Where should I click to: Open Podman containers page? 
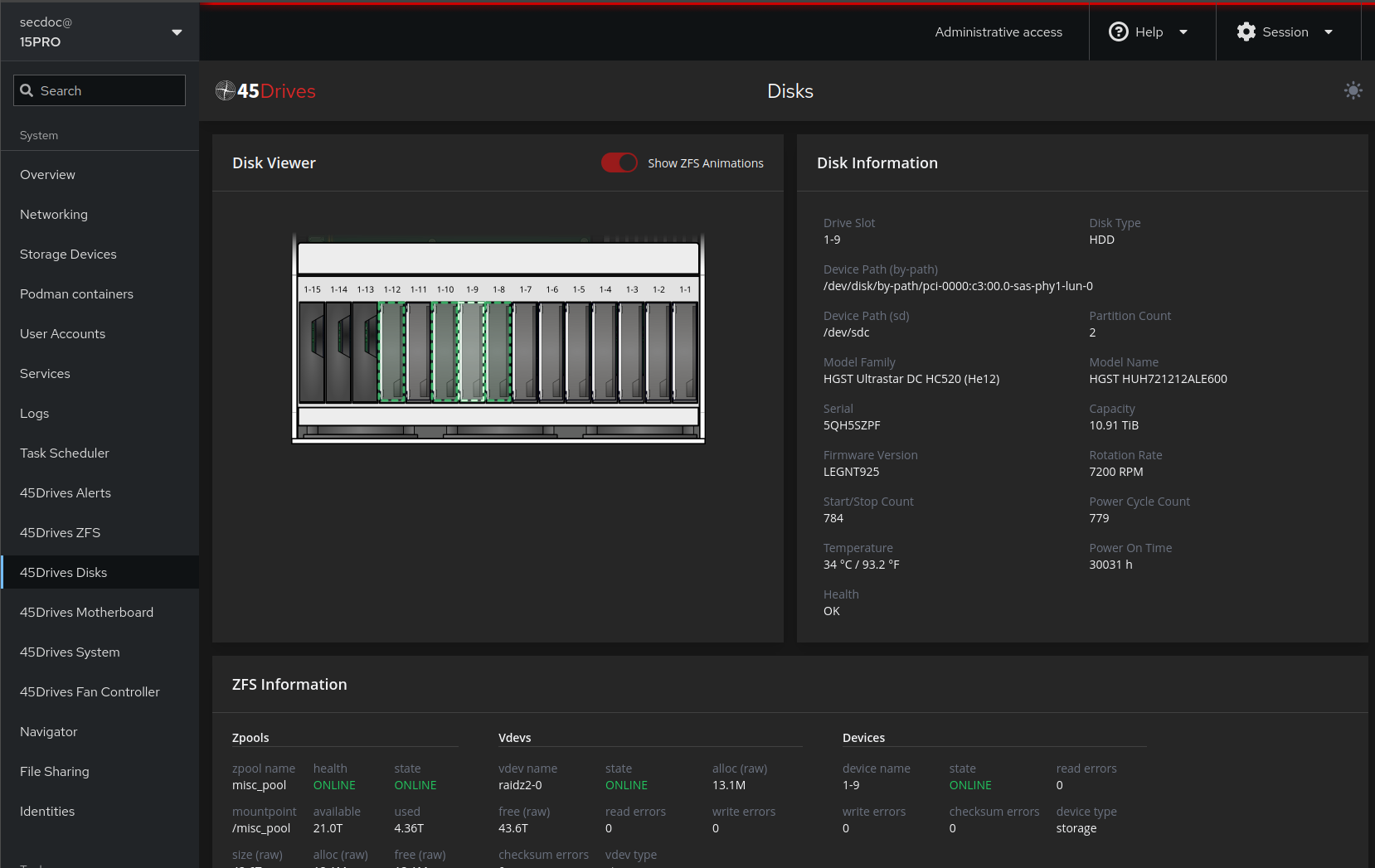click(x=100, y=293)
